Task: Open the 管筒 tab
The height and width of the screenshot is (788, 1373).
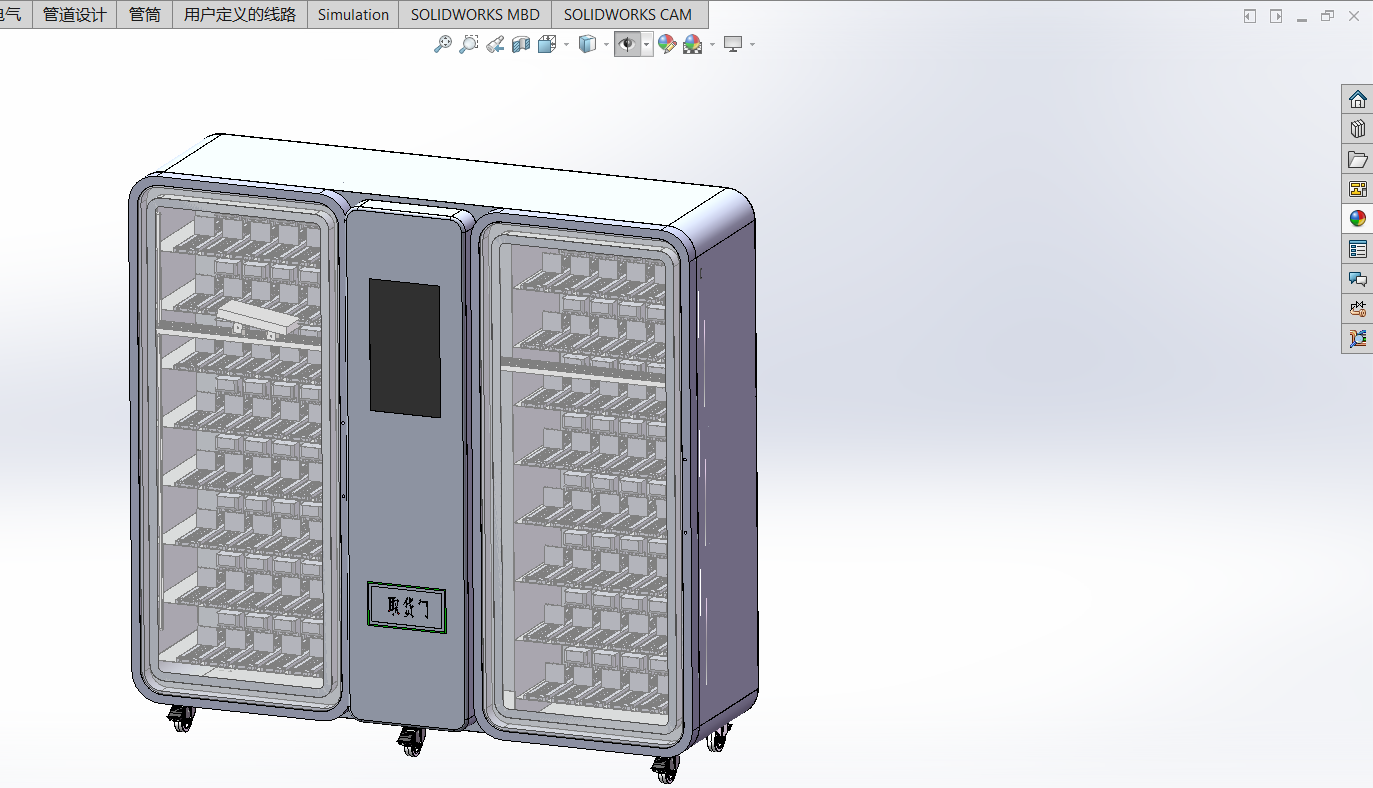Action: click(x=145, y=15)
